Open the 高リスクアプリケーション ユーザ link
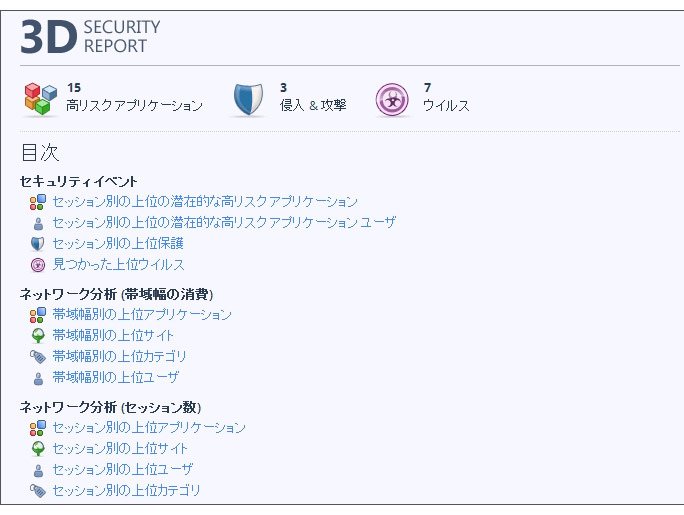684x515 pixels. tap(224, 222)
